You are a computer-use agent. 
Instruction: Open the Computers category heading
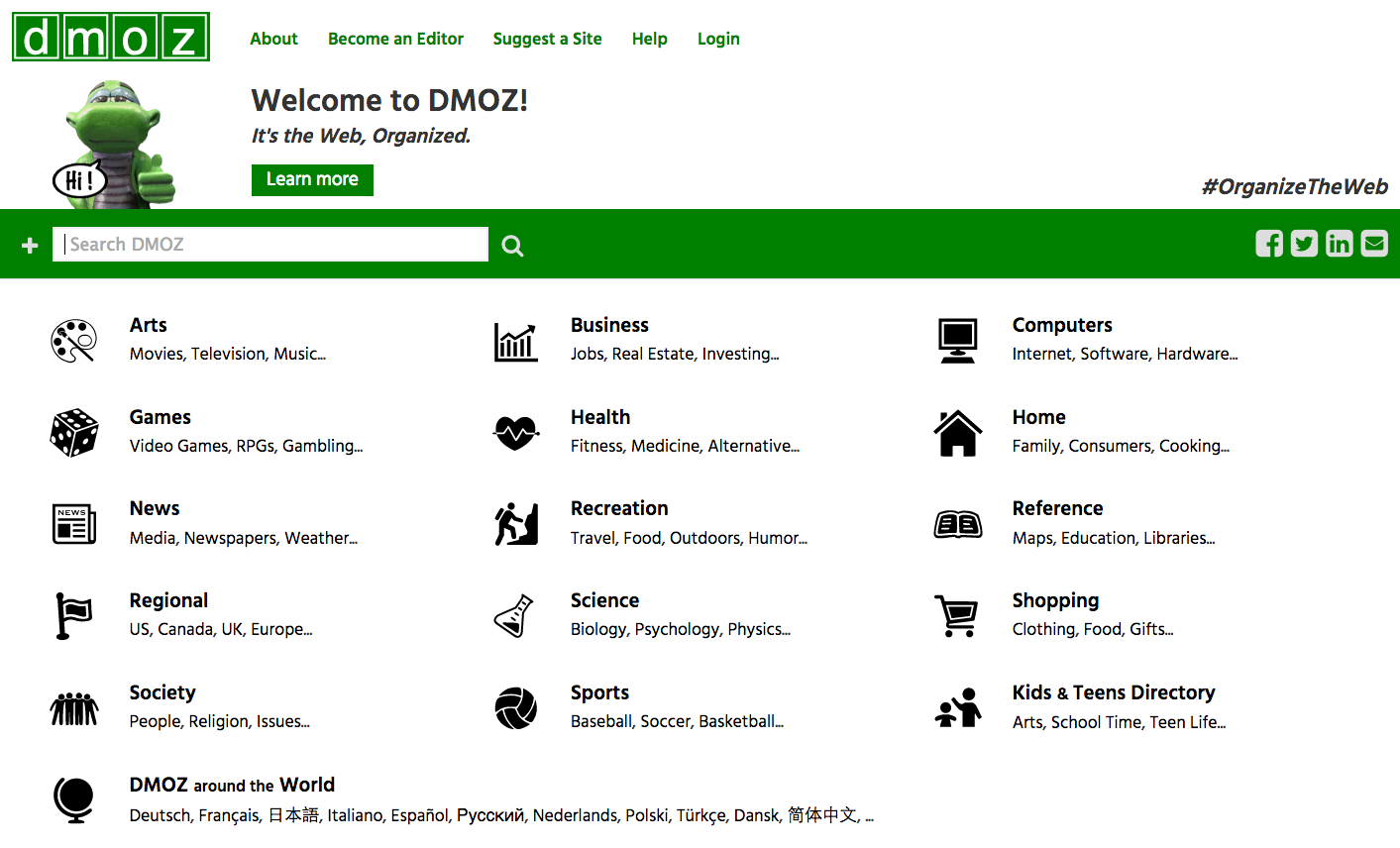tap(1062, 325)
